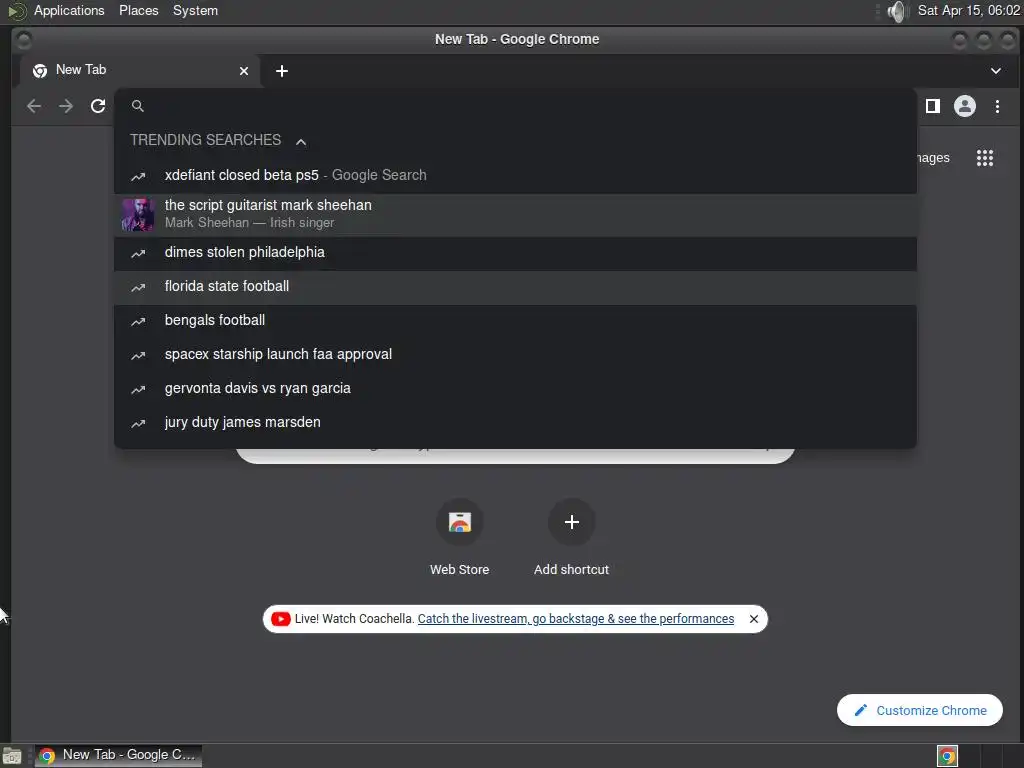Click Chrome icon in bottom-right tray

[948, 756]
